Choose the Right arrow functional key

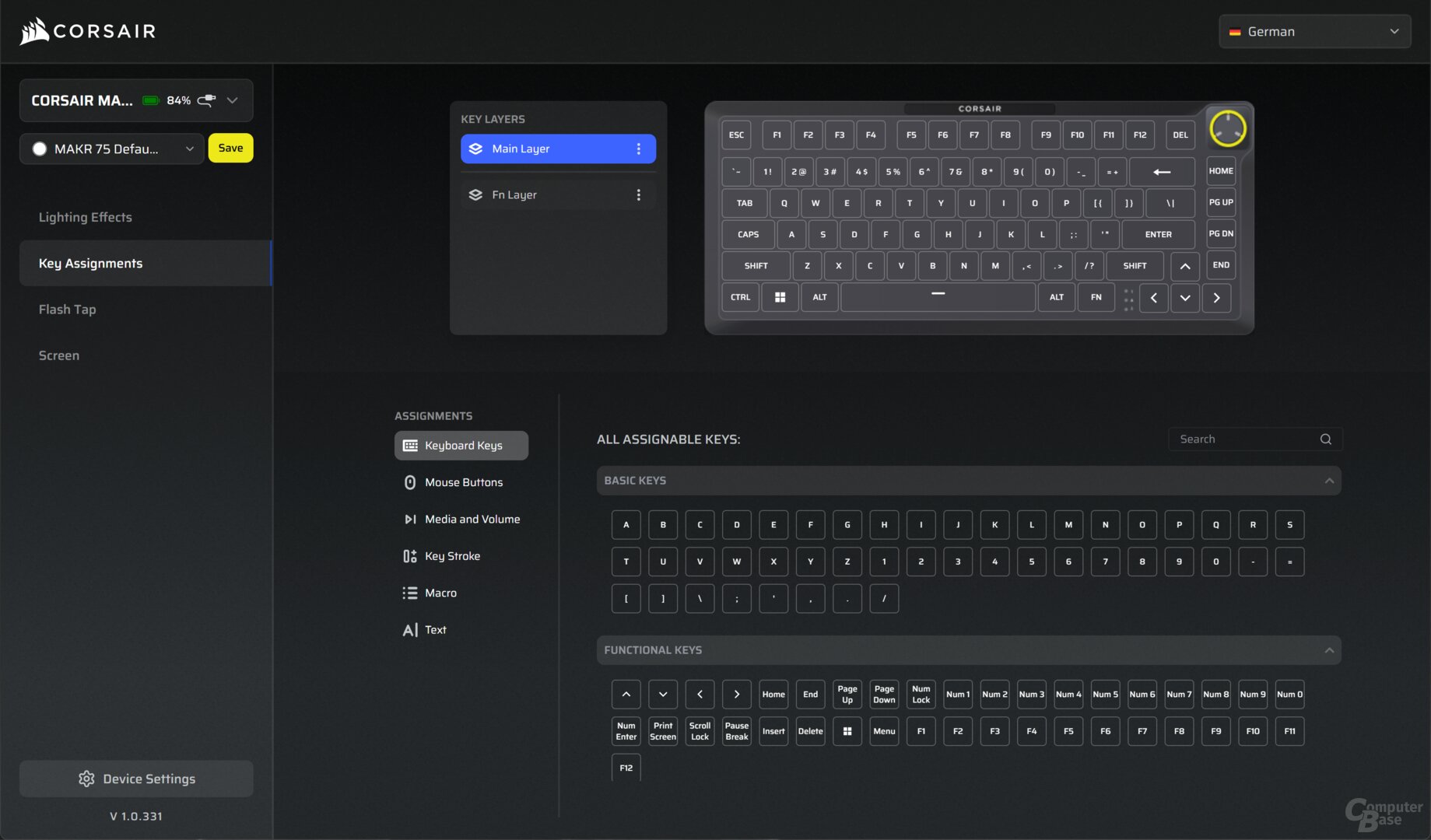737,695
